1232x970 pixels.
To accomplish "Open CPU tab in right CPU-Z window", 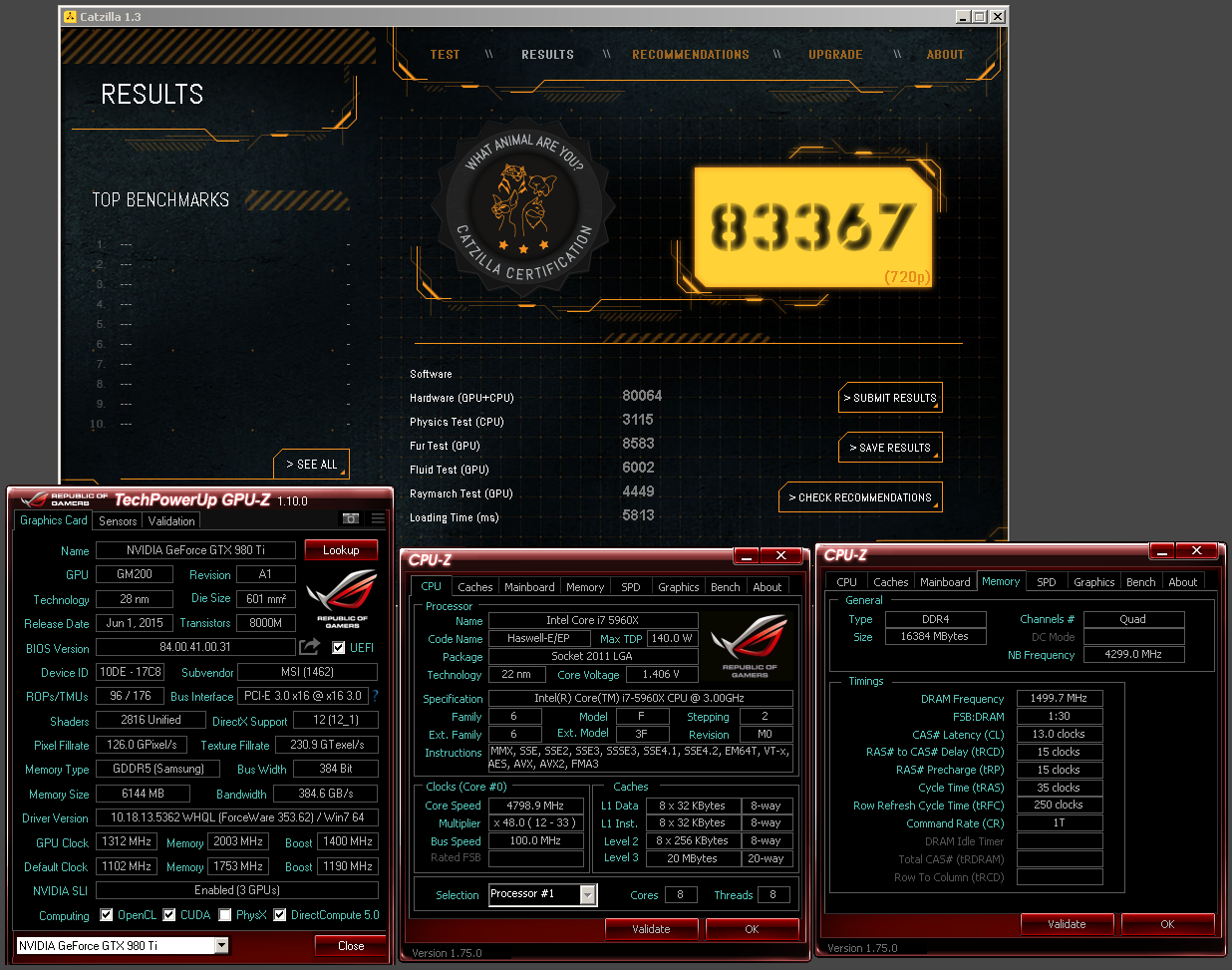I will (846, 582).
